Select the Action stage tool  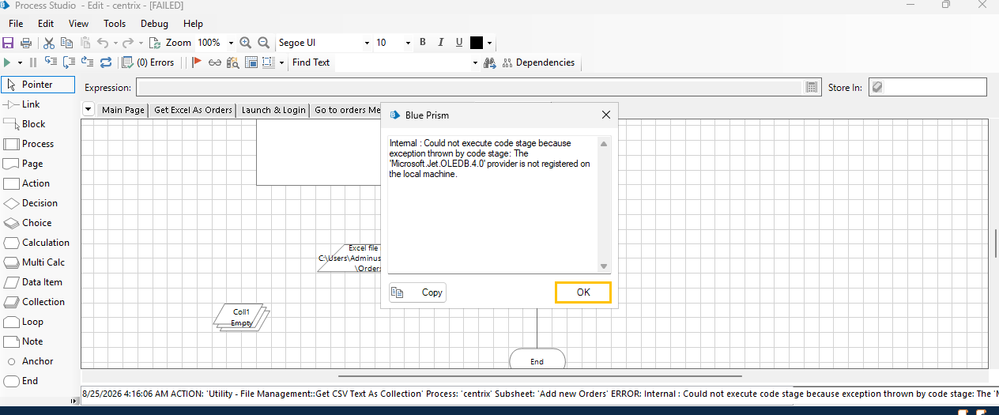pos(35,183)
